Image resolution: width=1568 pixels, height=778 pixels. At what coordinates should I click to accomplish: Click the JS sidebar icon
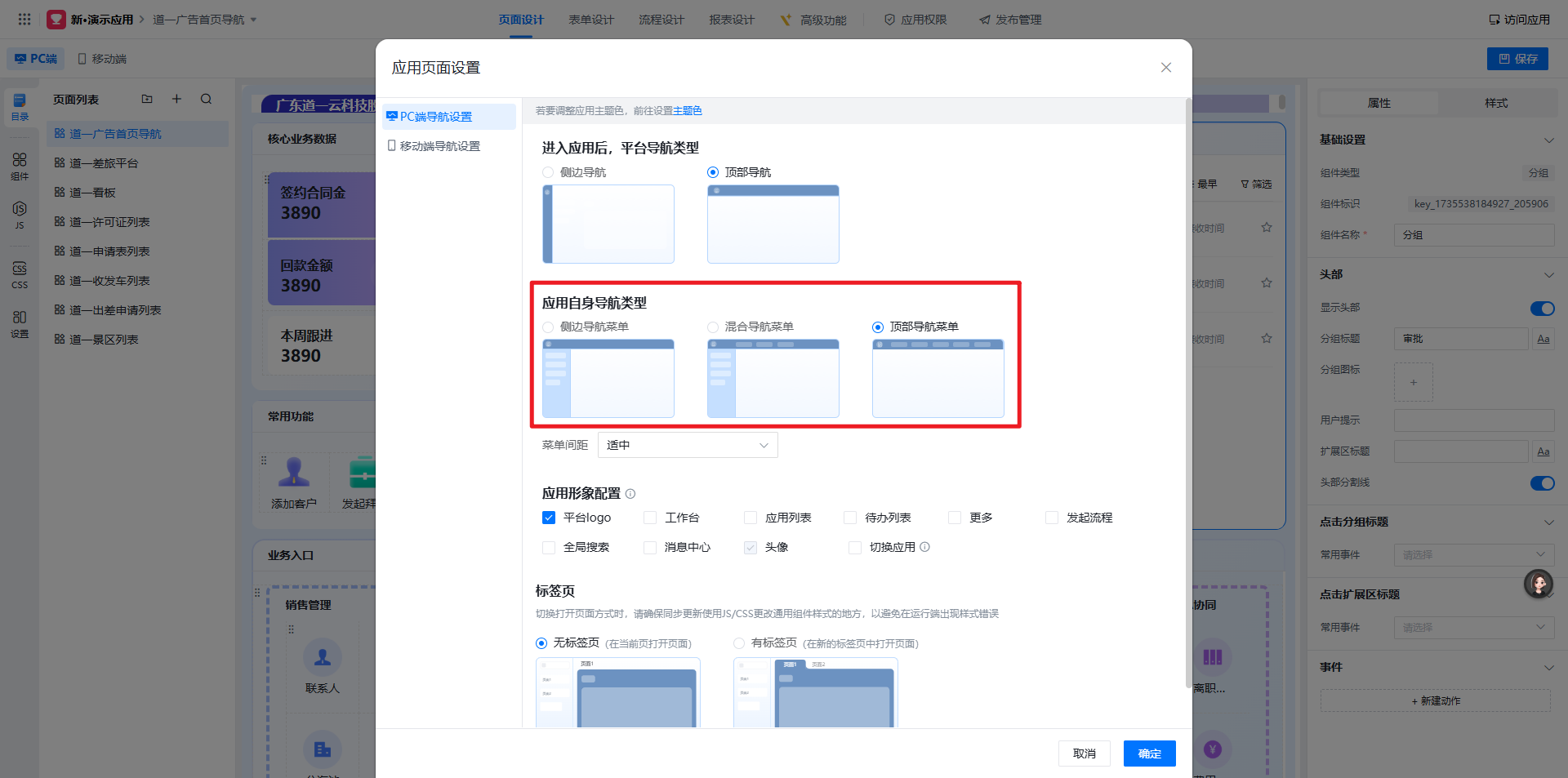coord(20,215)
